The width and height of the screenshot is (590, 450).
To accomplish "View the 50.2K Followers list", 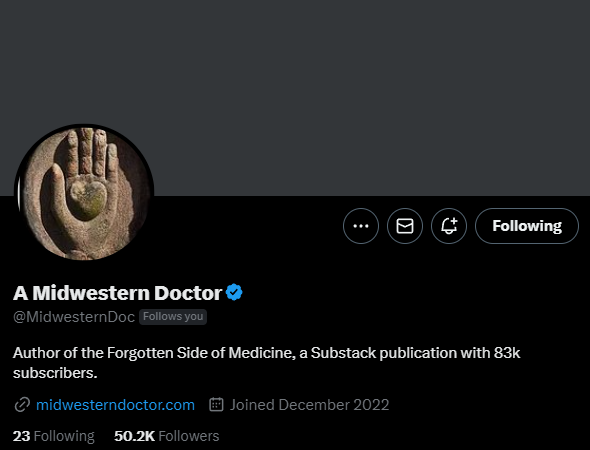I will click(167, 436).
